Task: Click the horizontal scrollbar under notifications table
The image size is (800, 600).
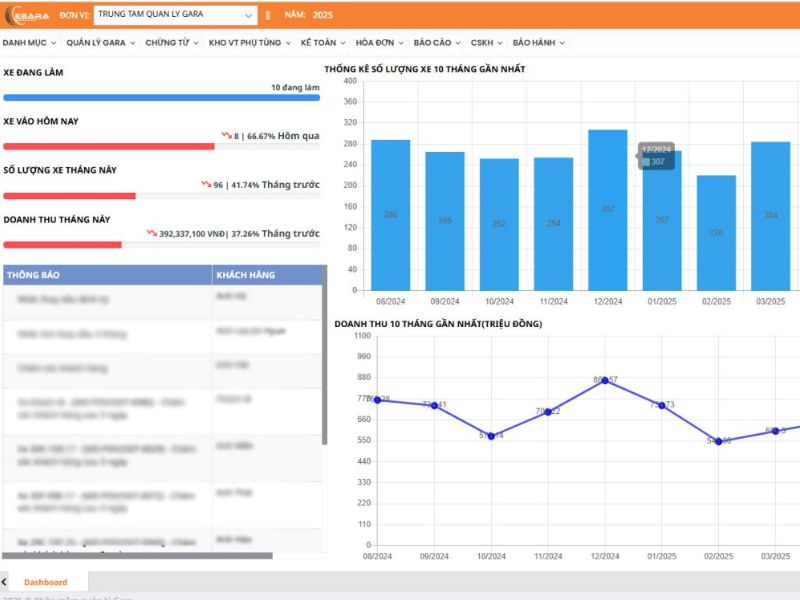Action: [137, 555]
